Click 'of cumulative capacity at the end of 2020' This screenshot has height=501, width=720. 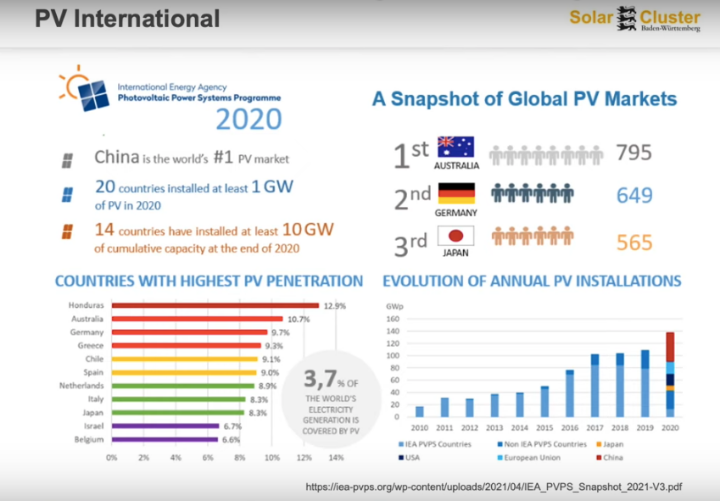tap(197, 248)
